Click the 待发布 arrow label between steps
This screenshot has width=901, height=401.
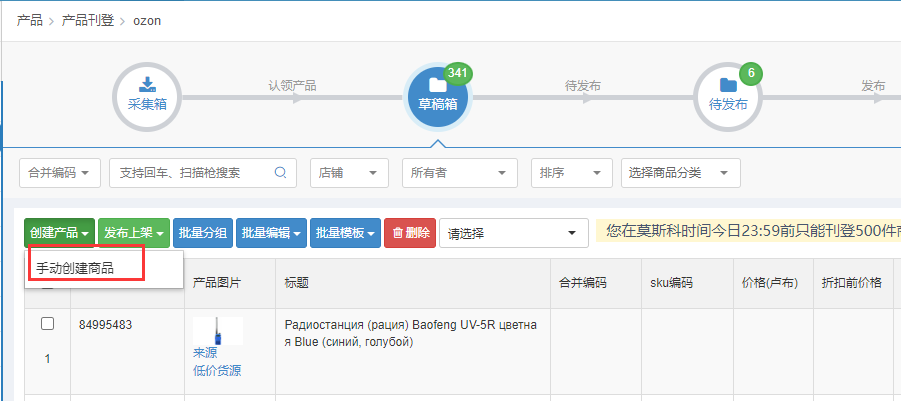point(583,86)
